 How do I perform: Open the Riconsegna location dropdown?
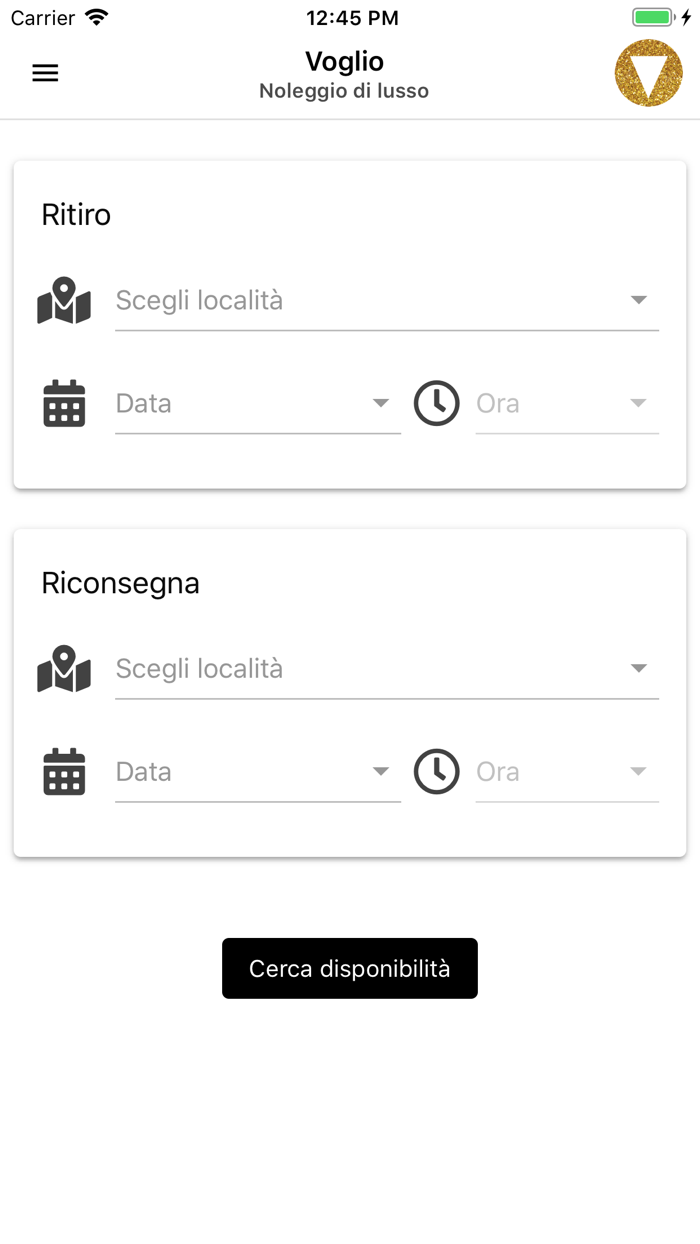click(x=640, y=668)
